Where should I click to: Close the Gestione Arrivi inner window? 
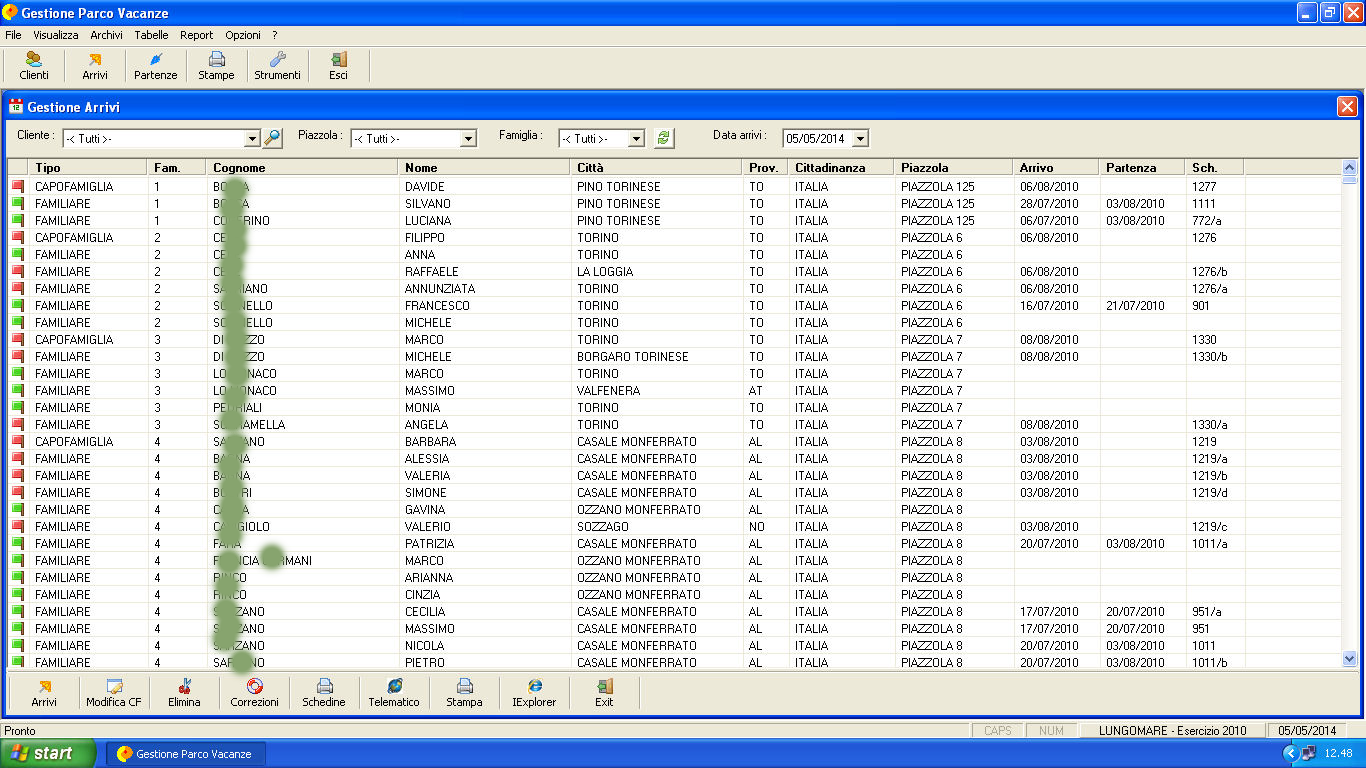[x=1347, y=106]
